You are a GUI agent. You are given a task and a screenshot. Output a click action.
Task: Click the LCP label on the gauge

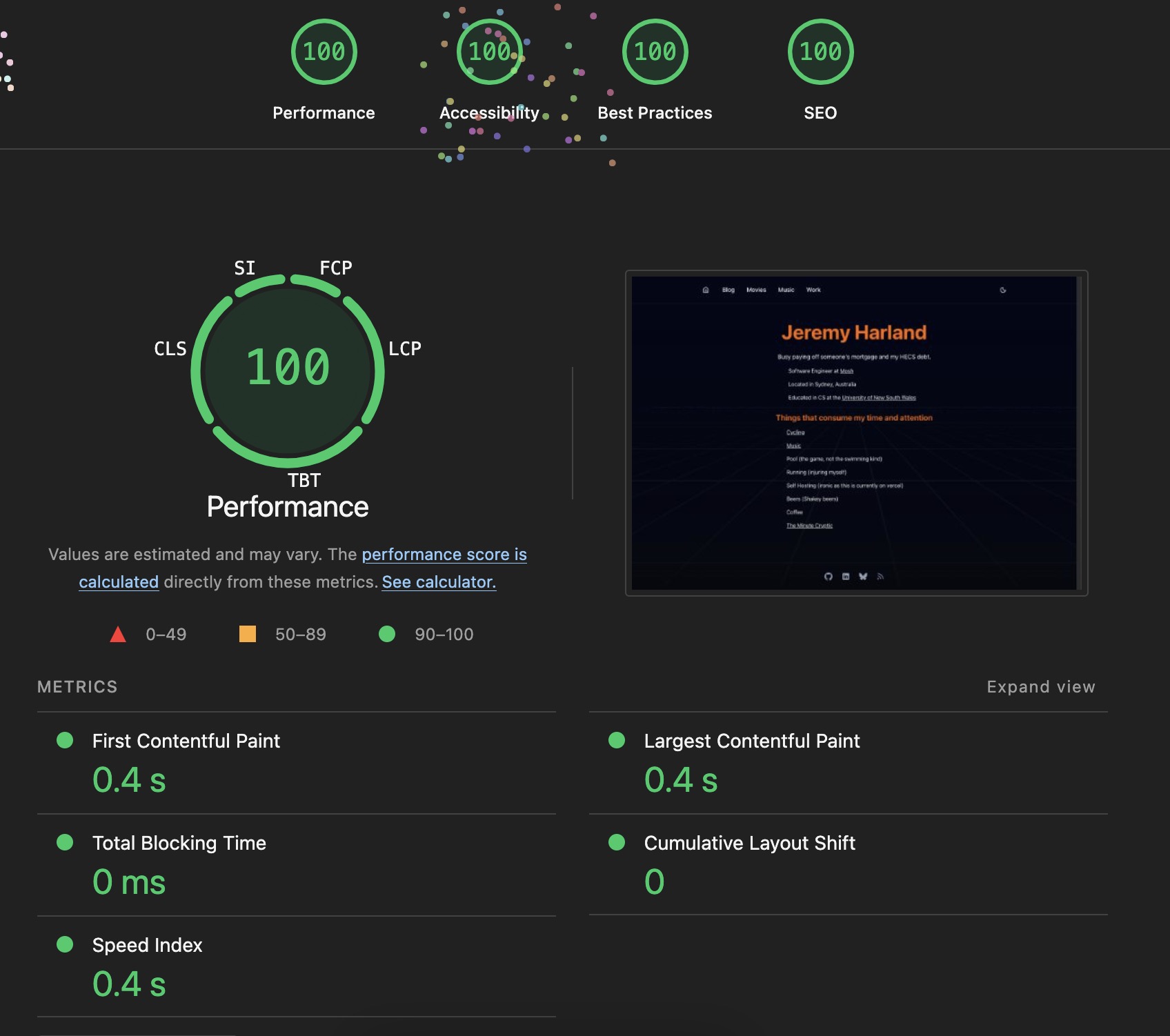click(404, 349)
